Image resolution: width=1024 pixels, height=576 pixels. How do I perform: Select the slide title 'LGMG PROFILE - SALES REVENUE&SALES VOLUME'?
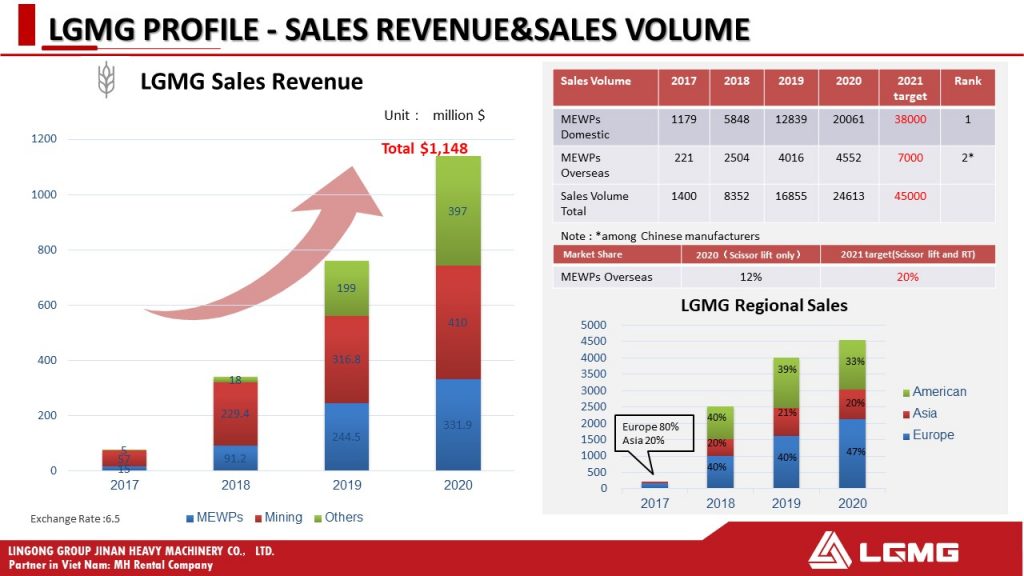(399, 30)
